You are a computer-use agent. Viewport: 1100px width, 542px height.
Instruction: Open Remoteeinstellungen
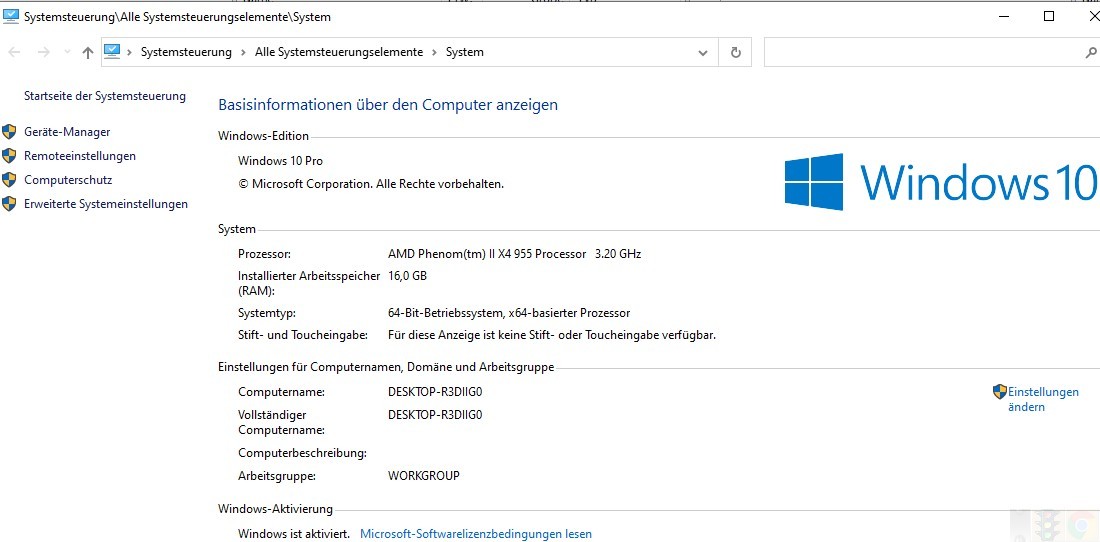[80, 156]
